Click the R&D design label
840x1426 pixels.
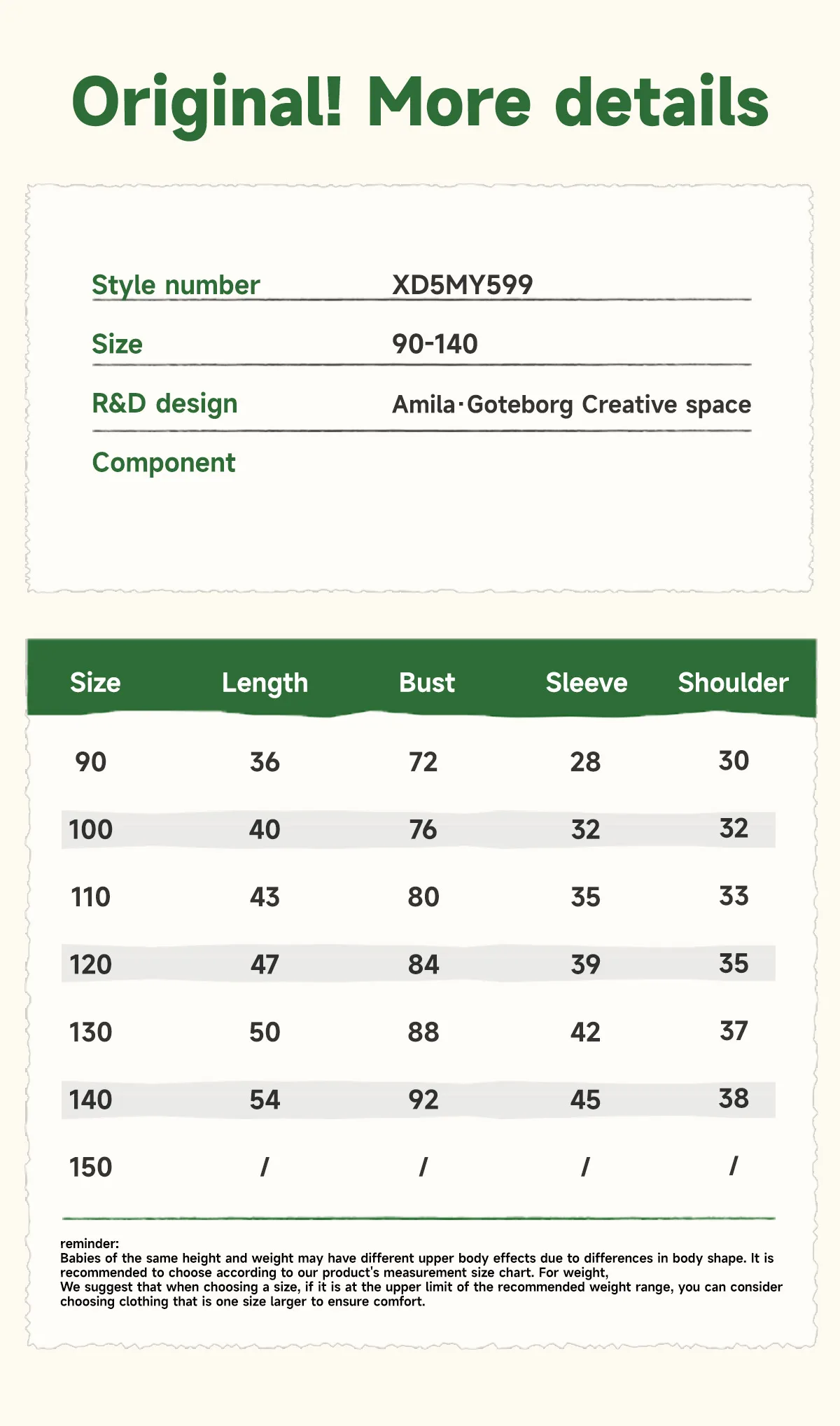pos(164,403)
